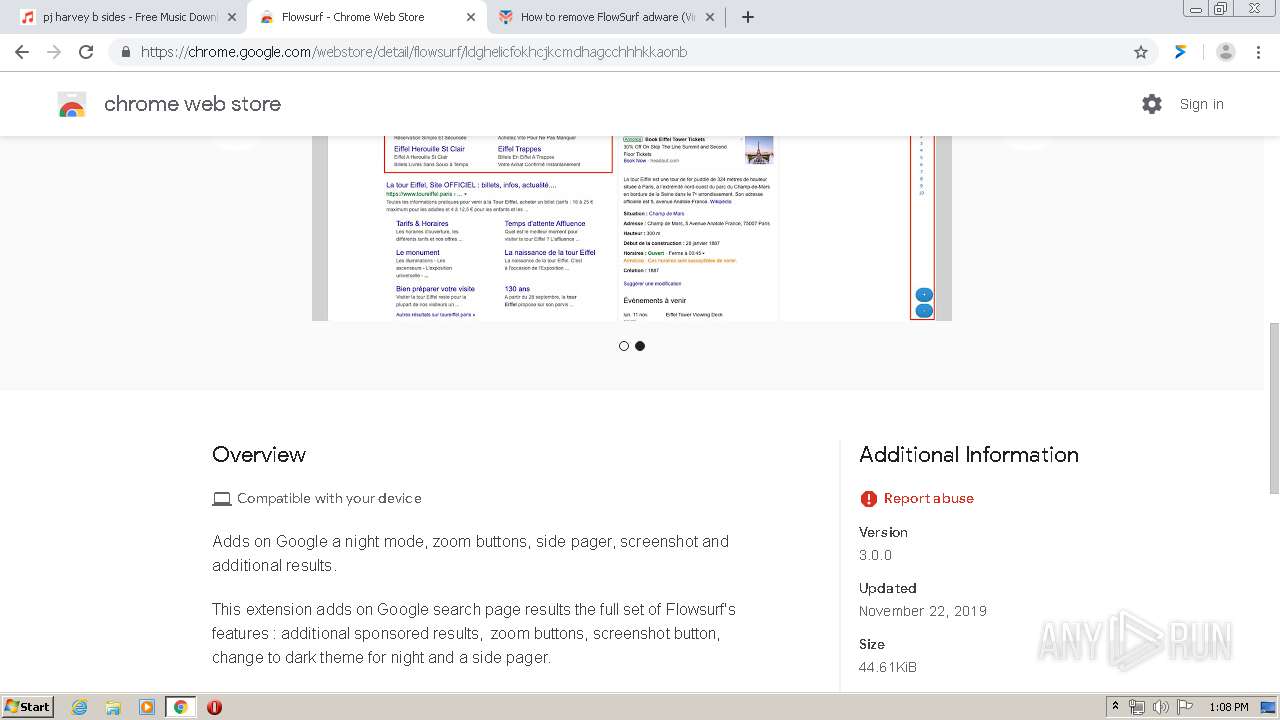
Task: Open the Action Center flag icon
Action: 1185,707
